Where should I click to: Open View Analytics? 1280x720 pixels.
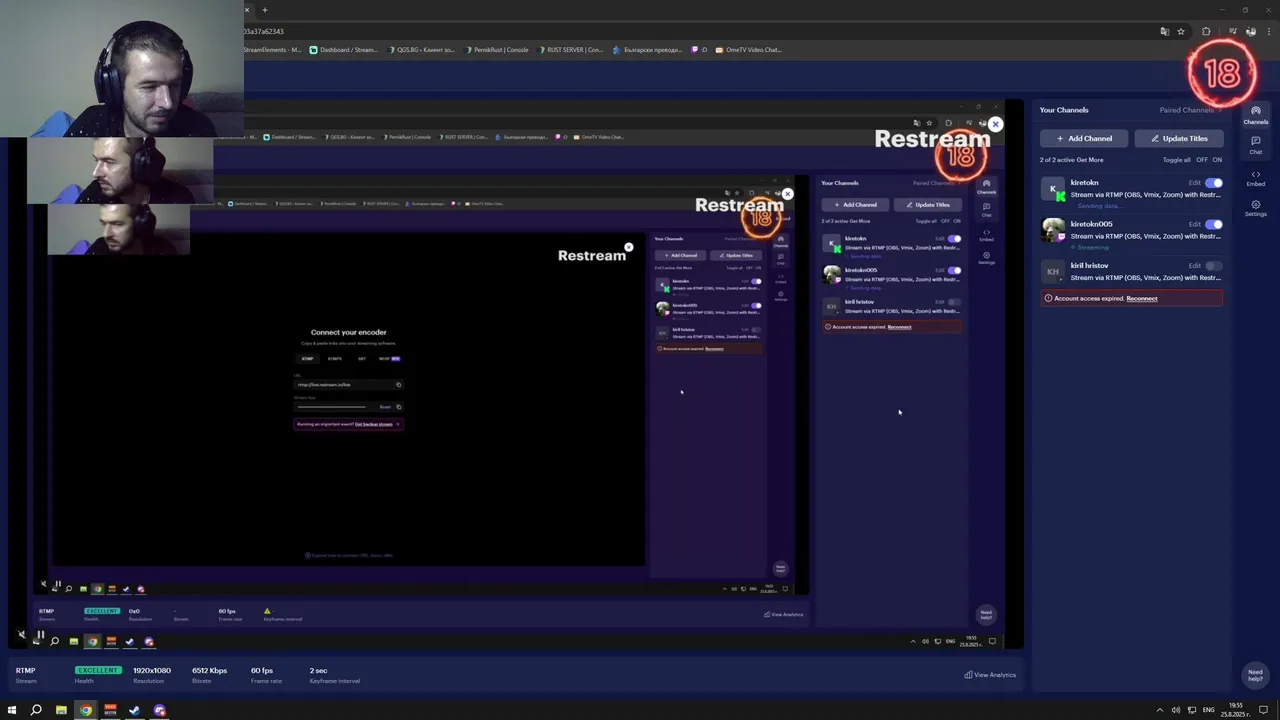click(x=990, y=675)
